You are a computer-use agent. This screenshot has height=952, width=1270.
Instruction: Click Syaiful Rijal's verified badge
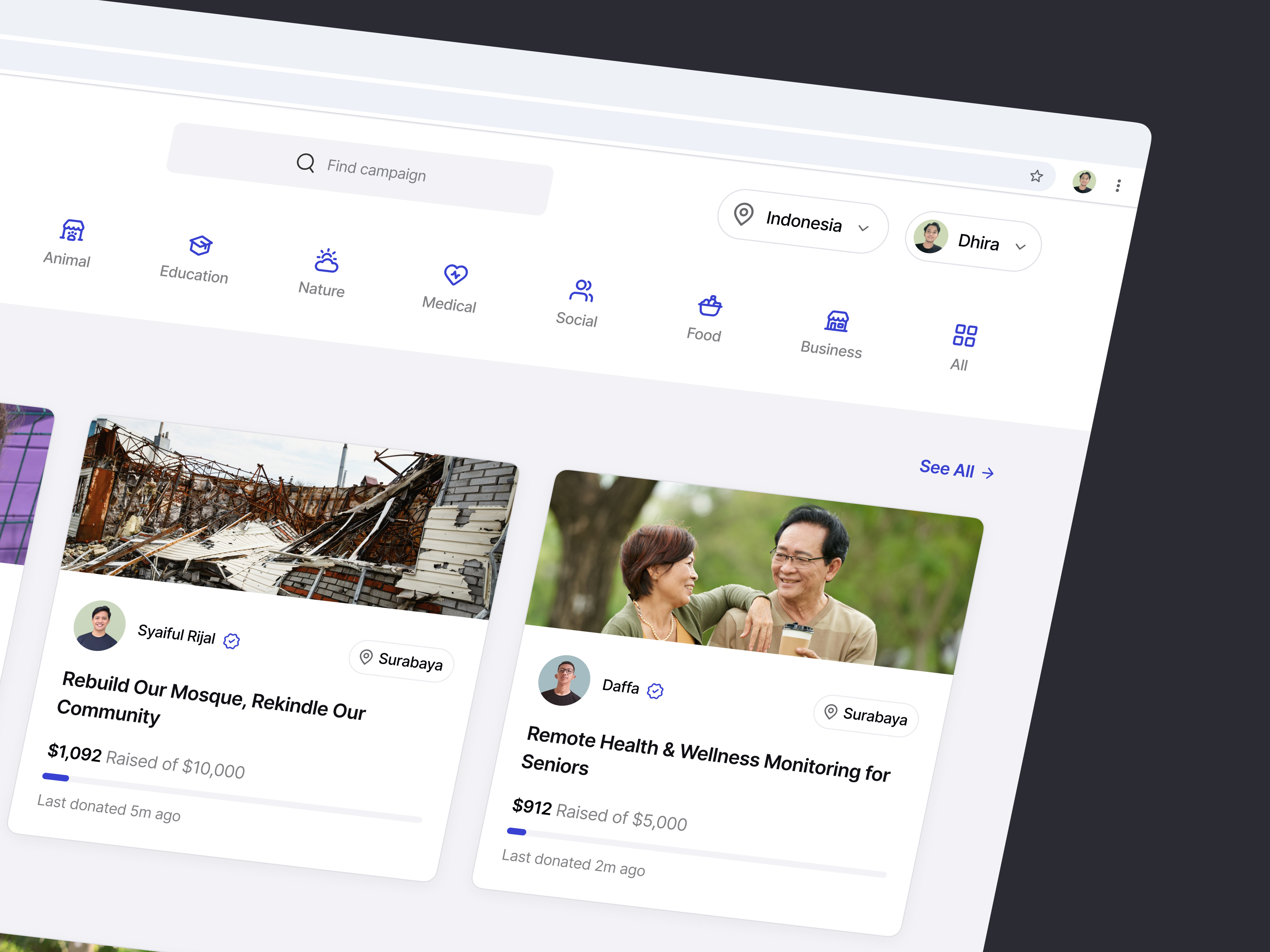(231, 641)
